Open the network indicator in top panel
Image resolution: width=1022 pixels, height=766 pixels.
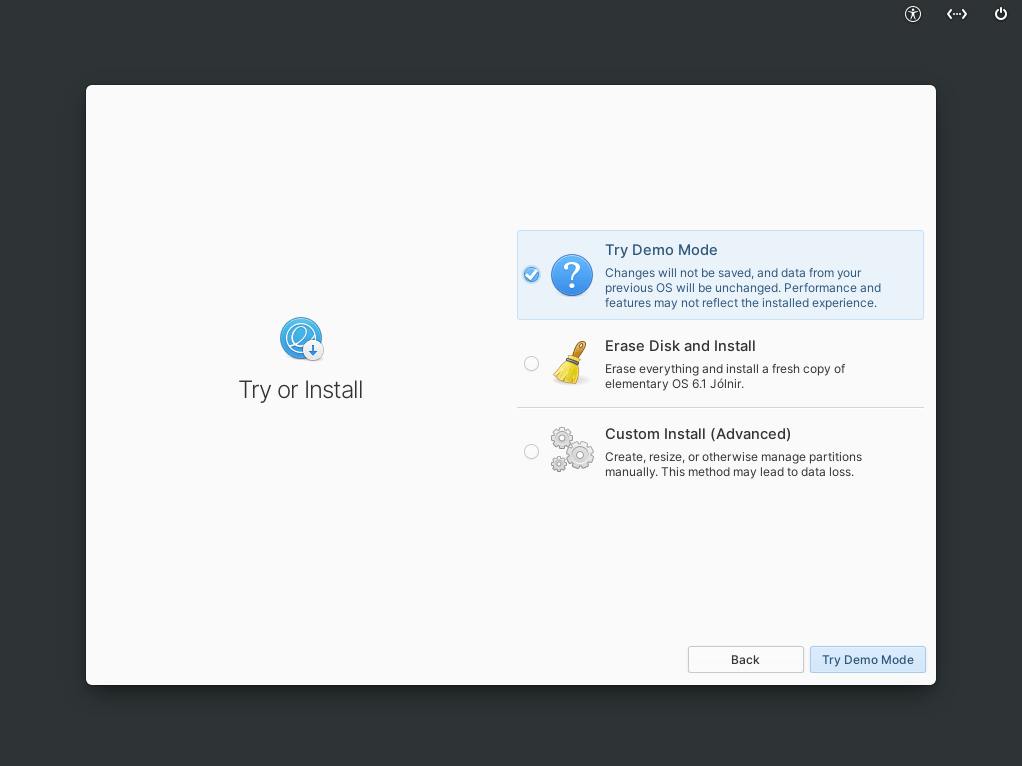pyautogui.click(x=957, y=14)
